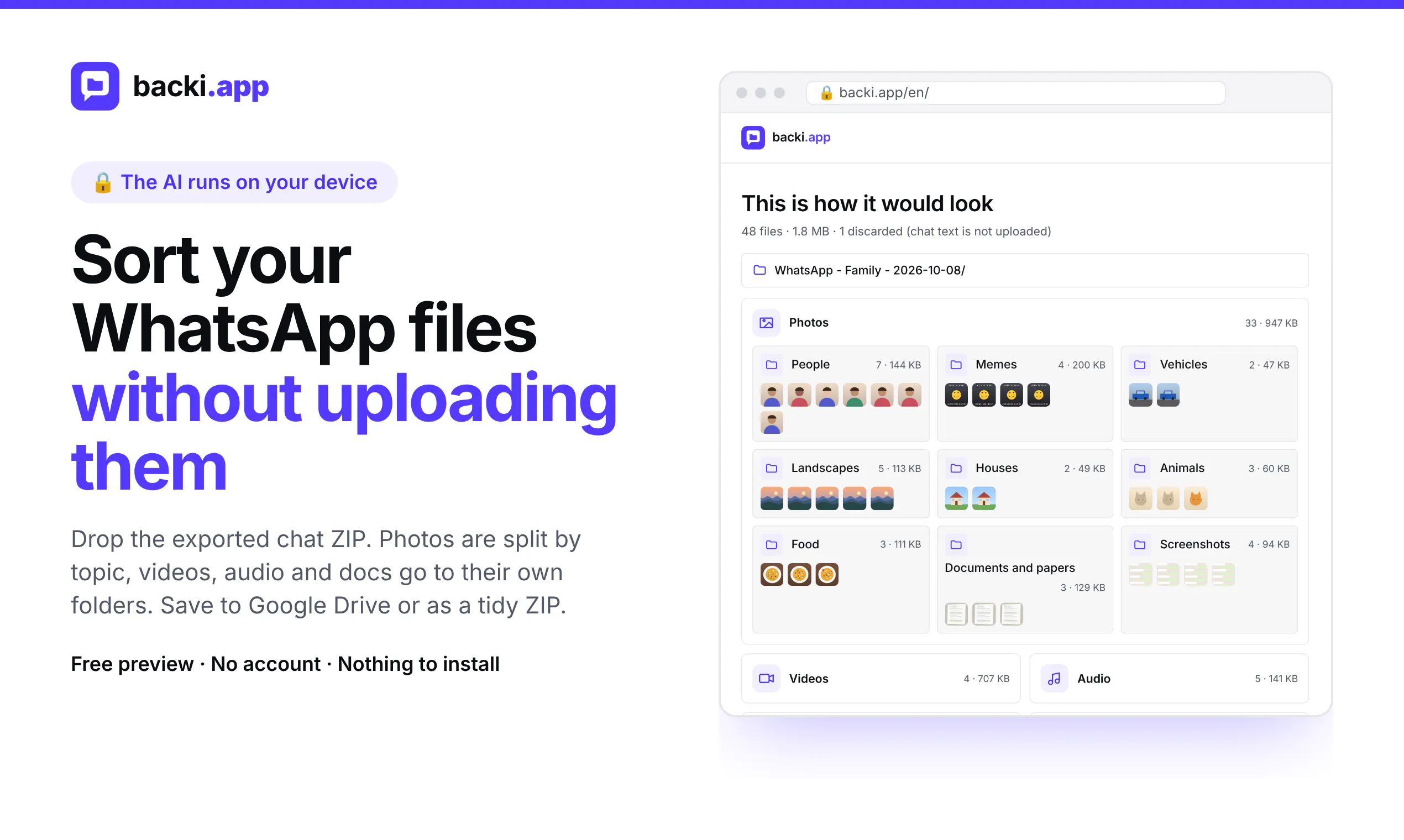Click the large backi.app logo icon
Image resolution: width=1404 pixels, height=840 pixels.
tap(95, 86)
